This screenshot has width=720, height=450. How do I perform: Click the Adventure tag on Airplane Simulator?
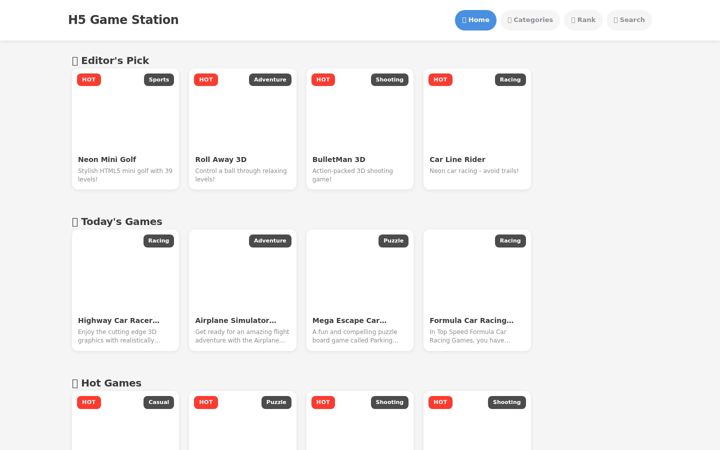pos(270,241)
